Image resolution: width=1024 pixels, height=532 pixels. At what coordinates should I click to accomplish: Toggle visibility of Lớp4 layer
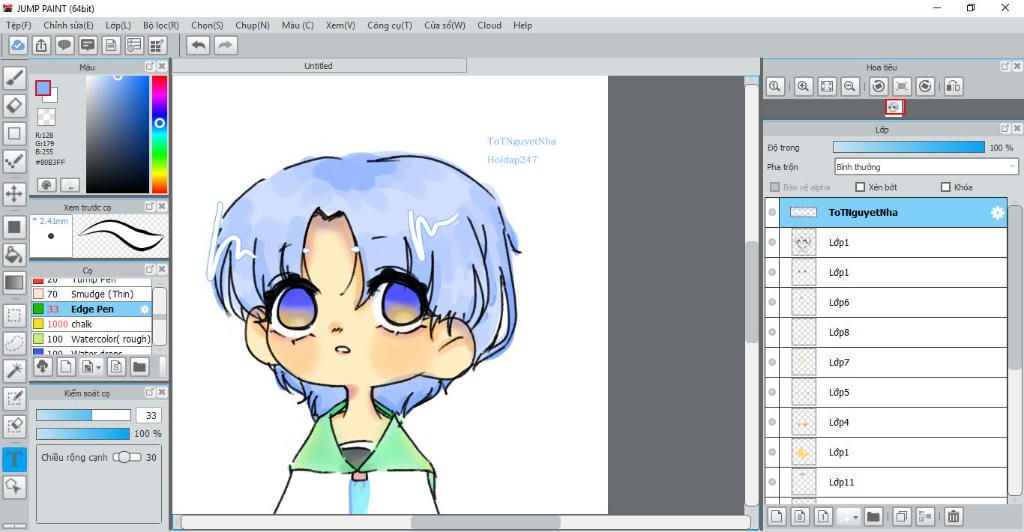(x=772, y=422)
